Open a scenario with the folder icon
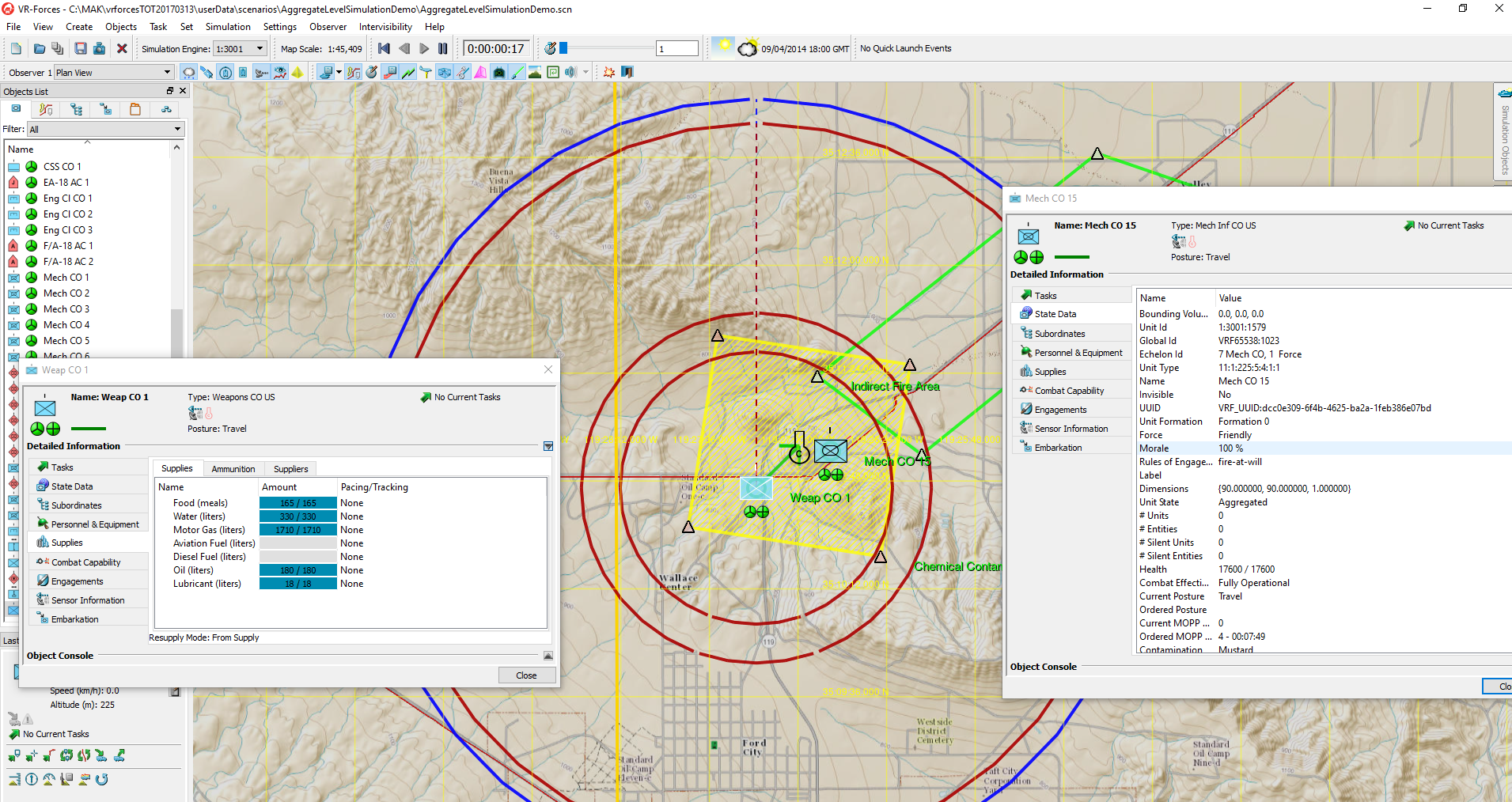 40,48
